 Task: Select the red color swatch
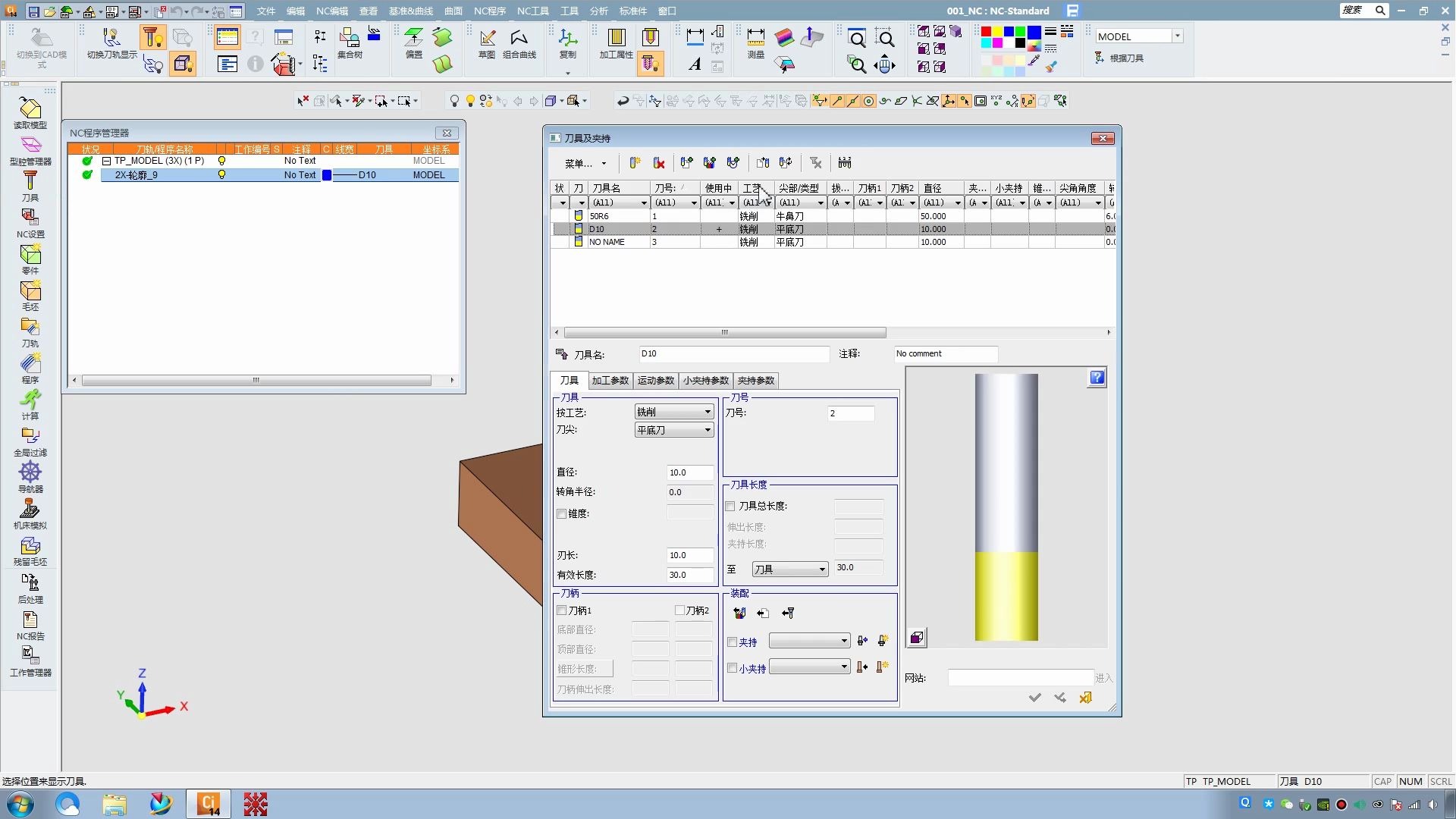pyautogui.click(x=986, y=32)
